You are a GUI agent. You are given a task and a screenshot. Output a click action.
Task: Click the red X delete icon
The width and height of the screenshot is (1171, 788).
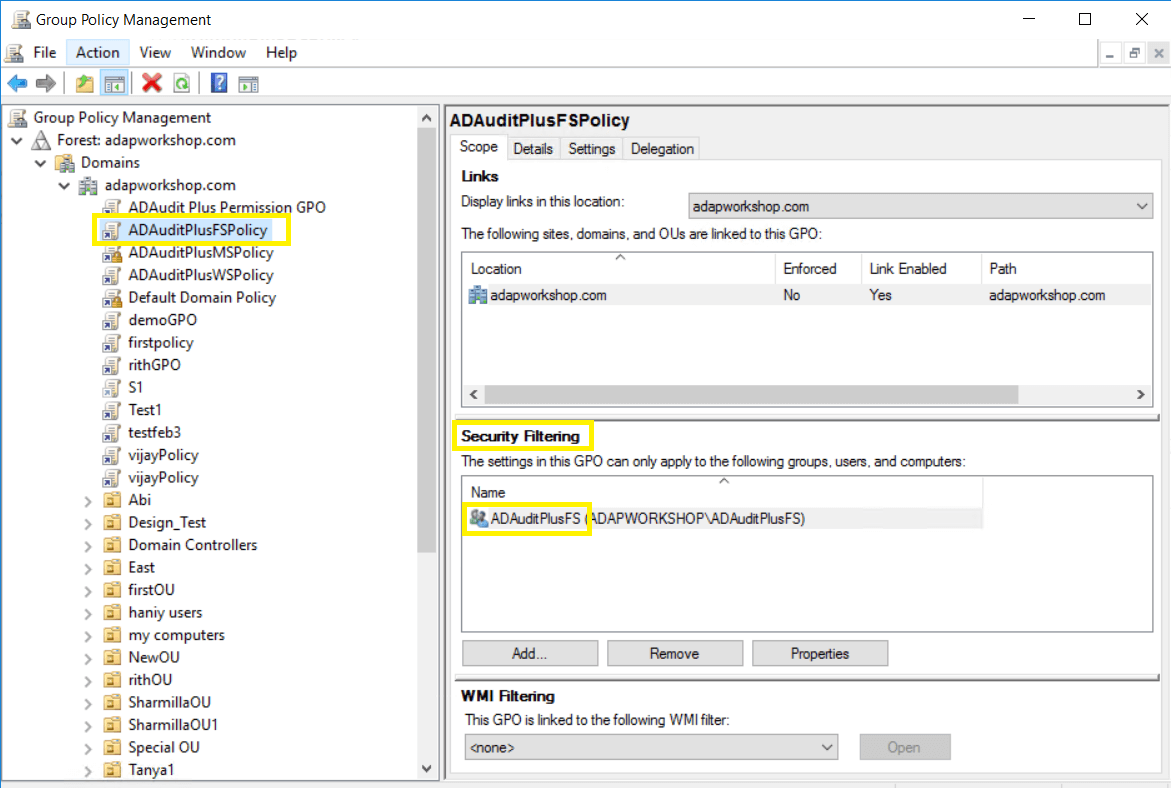point(151,83)
